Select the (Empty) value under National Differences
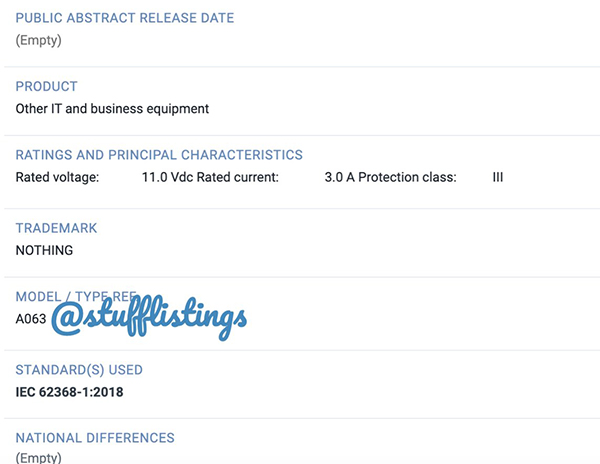Viewport: 600px width, 464px height. click(39, 458)
